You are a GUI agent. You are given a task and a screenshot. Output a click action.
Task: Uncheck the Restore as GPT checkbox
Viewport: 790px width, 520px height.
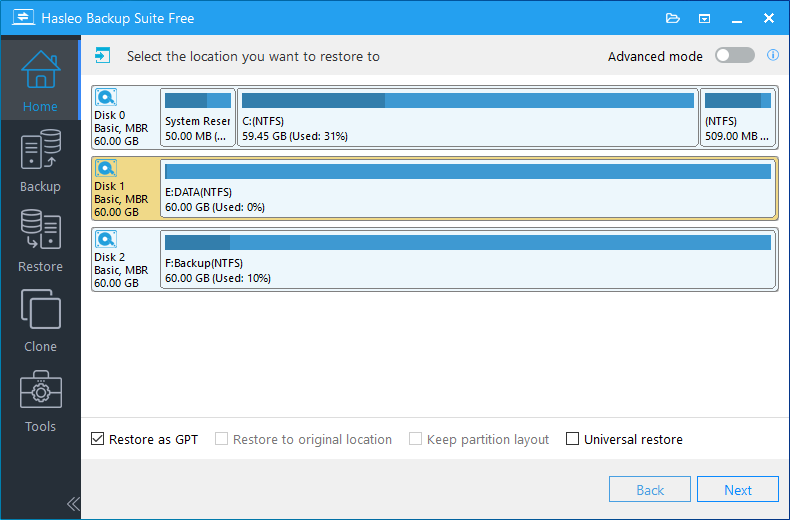click(98, 439)
